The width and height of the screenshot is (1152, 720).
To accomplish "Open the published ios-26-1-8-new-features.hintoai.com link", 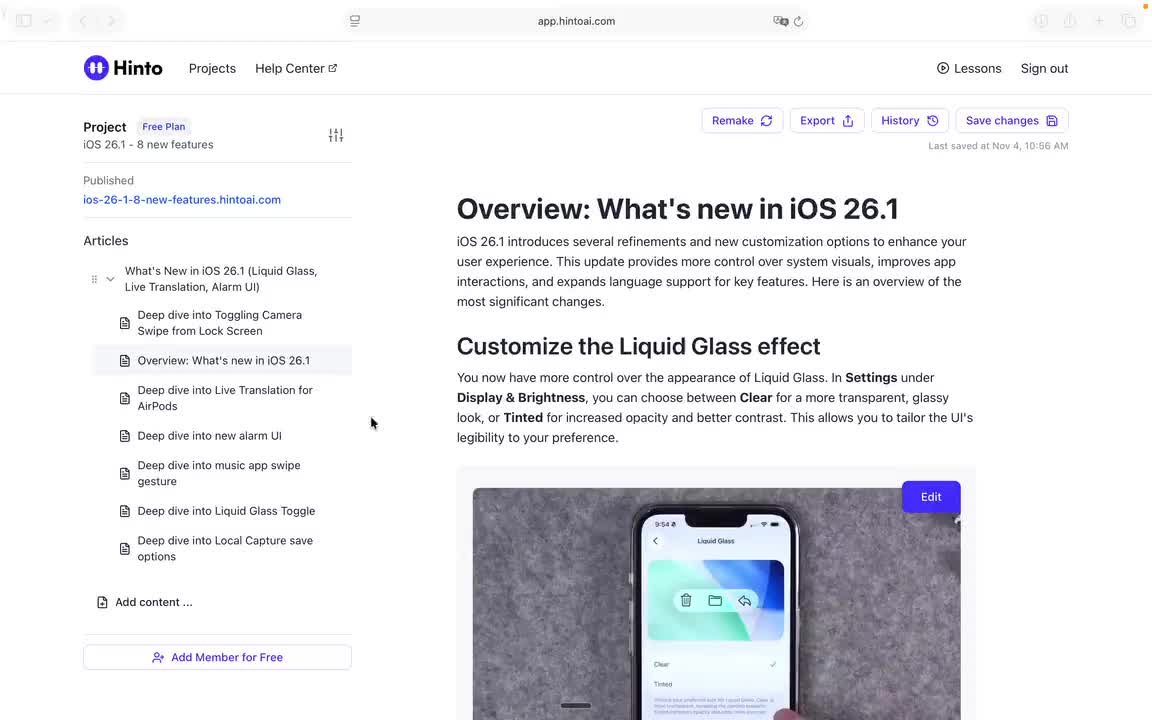I will [x=182, y=200].
